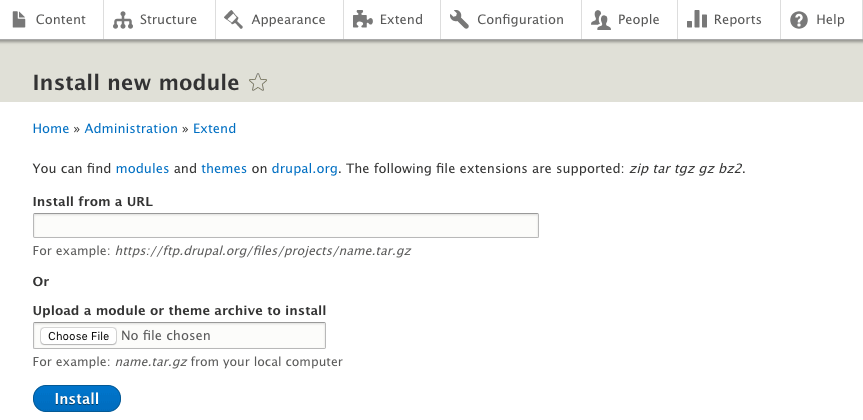Visit the drupal.org link
The image size is (863, 420).
(x=305, y=168)
